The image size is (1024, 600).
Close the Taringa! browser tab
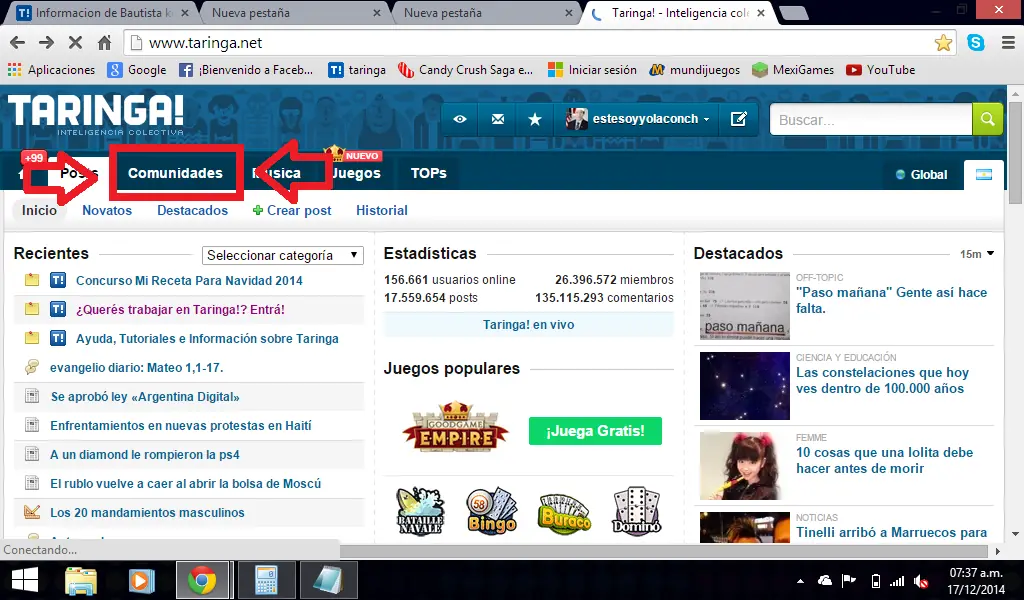coord(761,12)
